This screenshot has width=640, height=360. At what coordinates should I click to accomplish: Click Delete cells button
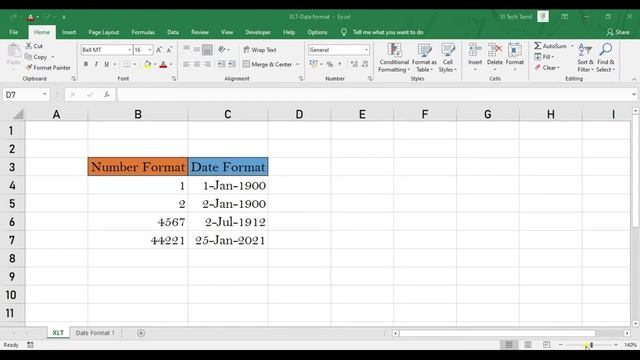coord(495,57)
